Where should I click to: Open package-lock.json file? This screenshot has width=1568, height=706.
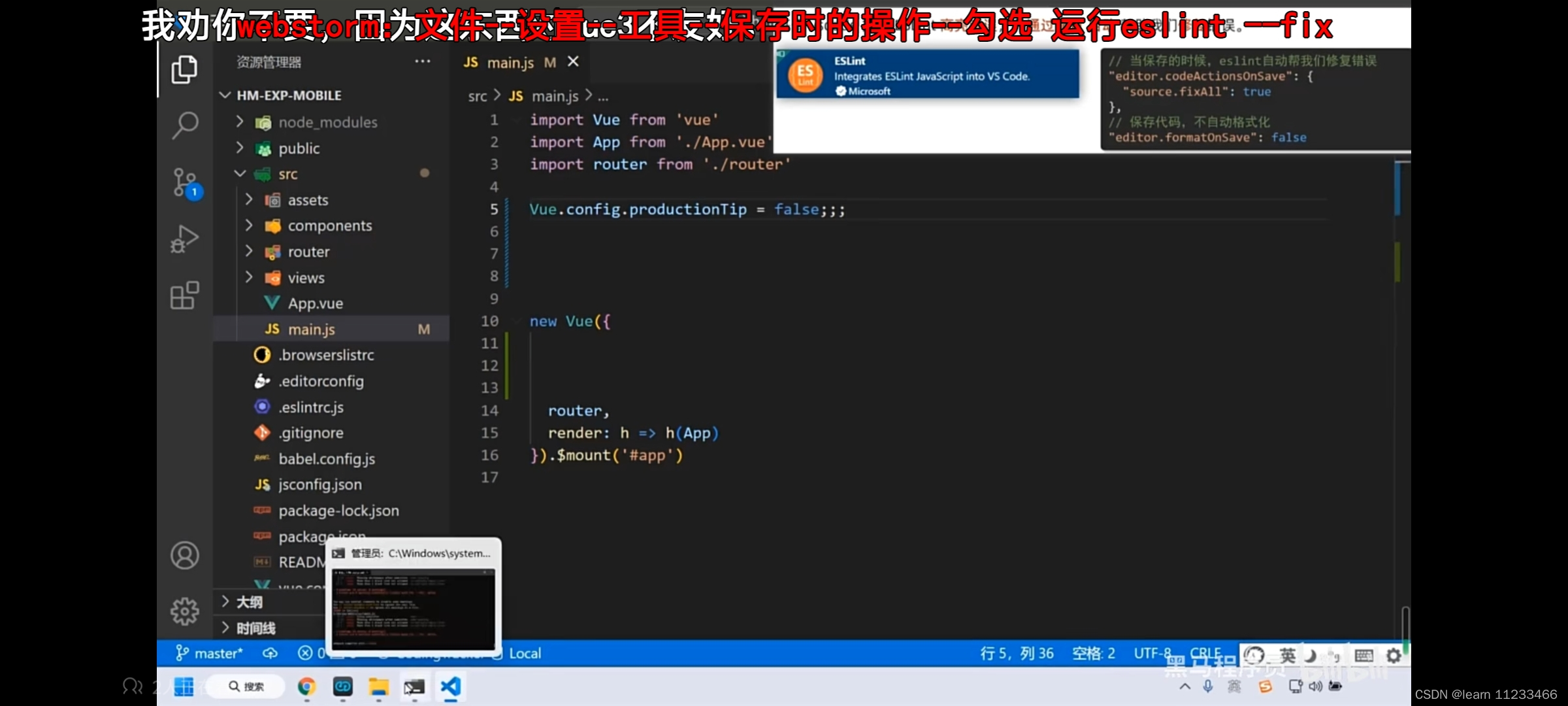[338, 511]
